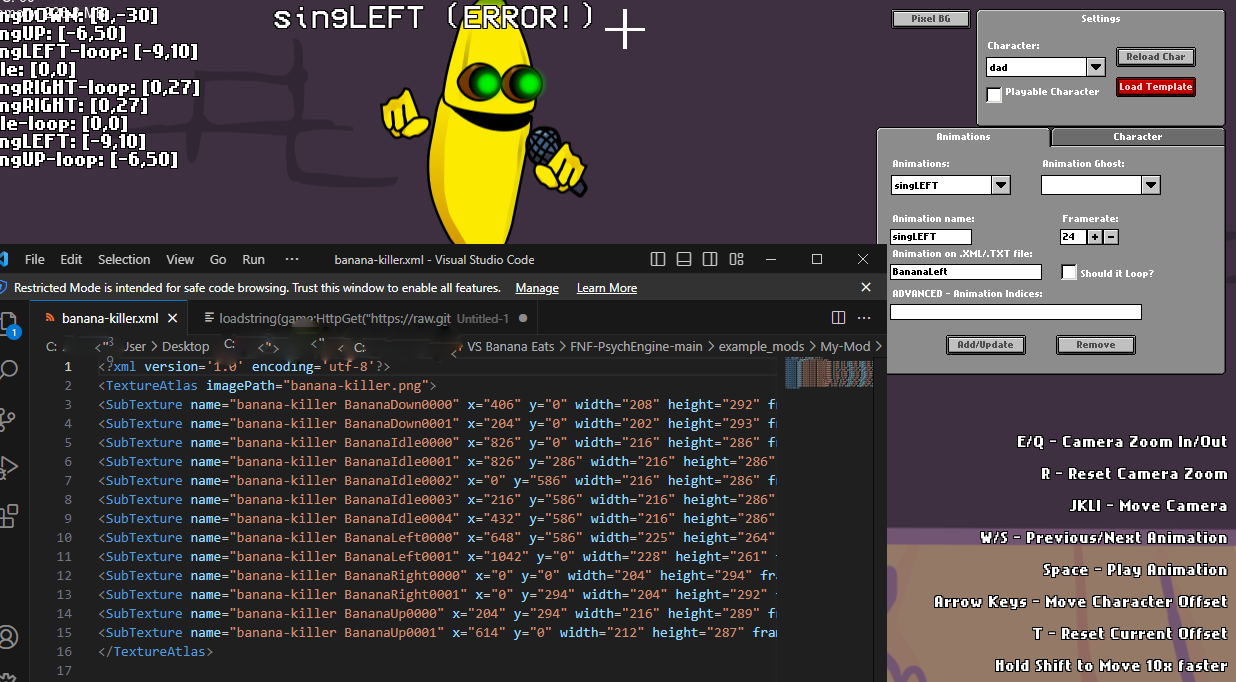Open the Customize Layout icon in title bar
This screenshot has width=1236, height=682.
(x=737, y=259)
